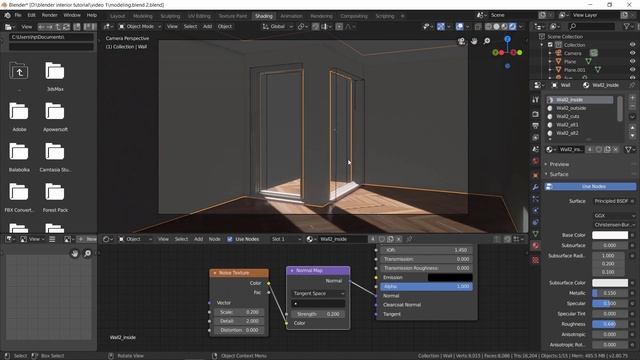
Task: Click the Emission black color swatch
Action: [x=450, y=278]
